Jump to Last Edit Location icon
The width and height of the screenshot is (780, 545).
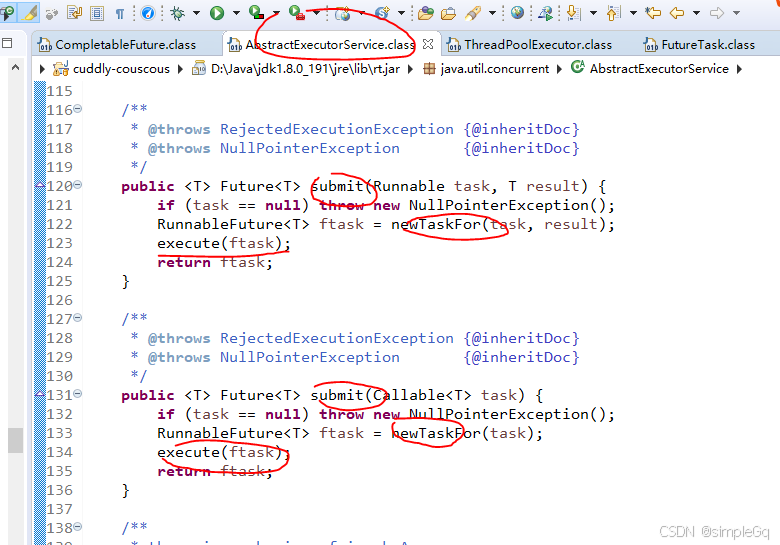tap(653, 13)
